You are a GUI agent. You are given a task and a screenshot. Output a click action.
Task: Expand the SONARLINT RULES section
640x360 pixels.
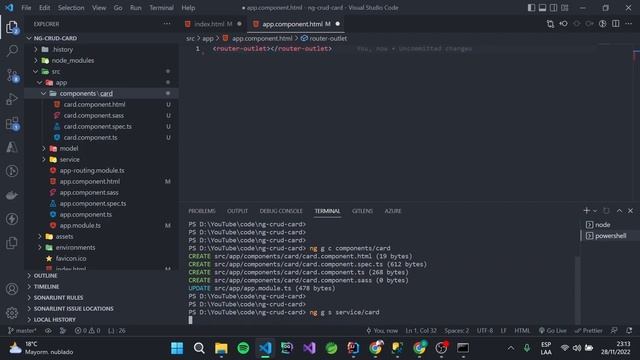tap(58, 298)
